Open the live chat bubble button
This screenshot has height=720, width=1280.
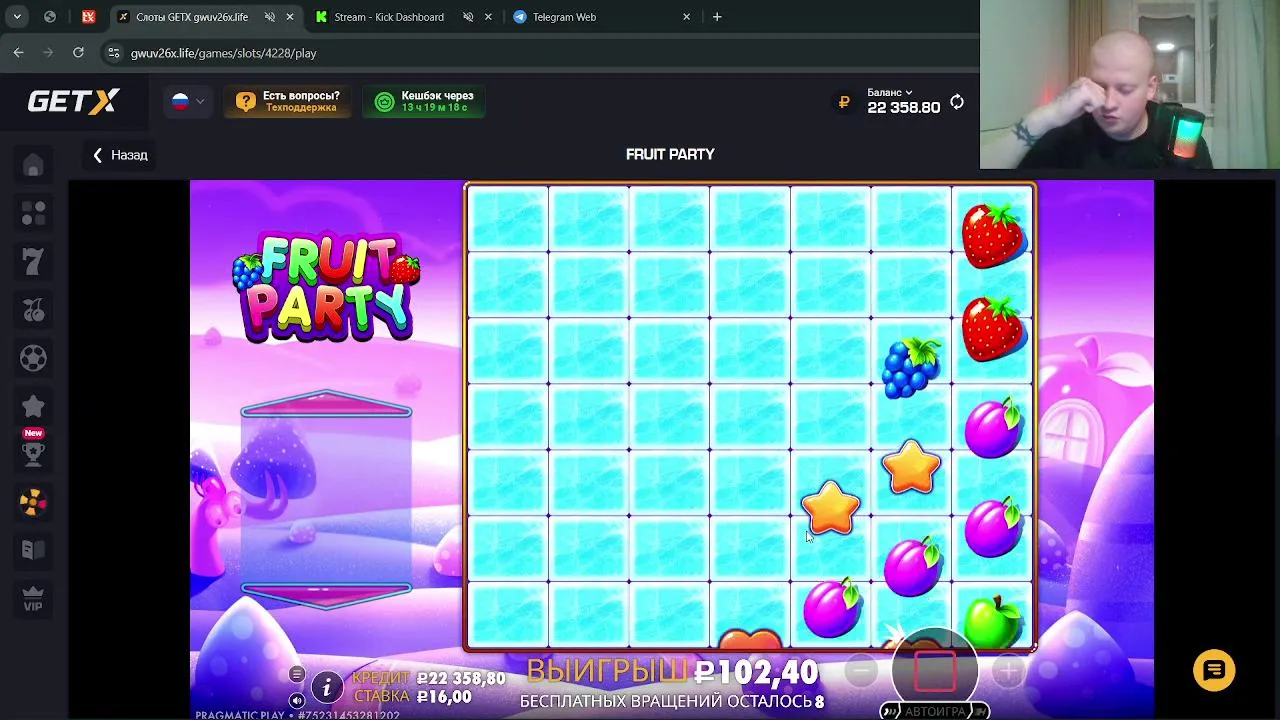[x=1214, y=670]
